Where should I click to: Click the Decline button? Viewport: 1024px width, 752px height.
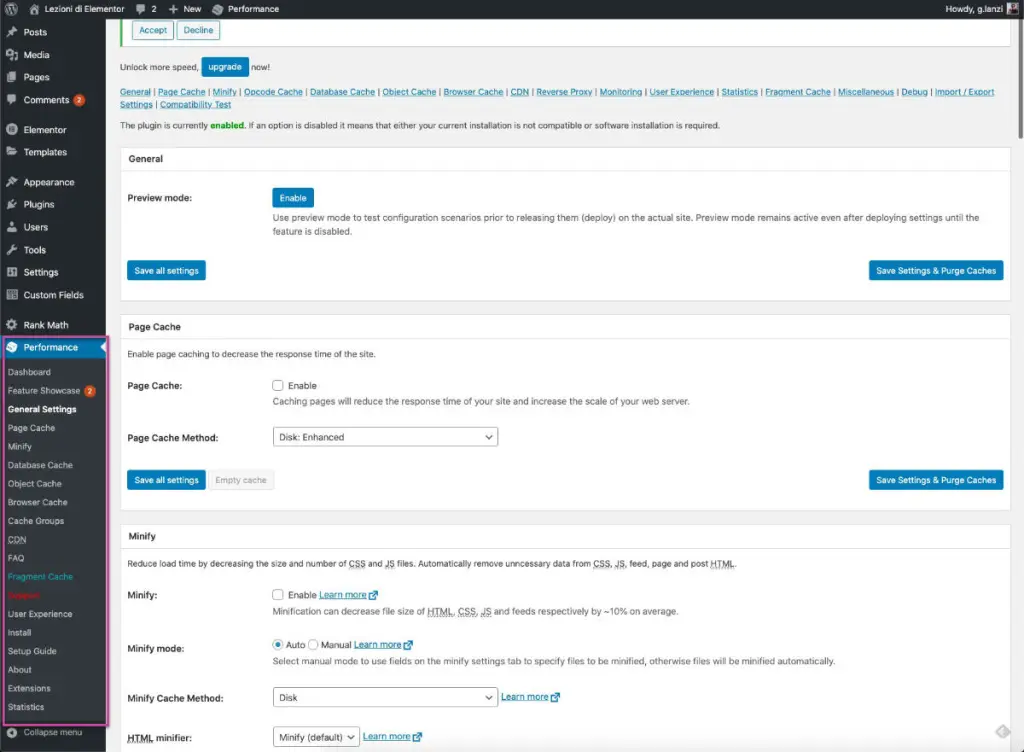(199, 30)
